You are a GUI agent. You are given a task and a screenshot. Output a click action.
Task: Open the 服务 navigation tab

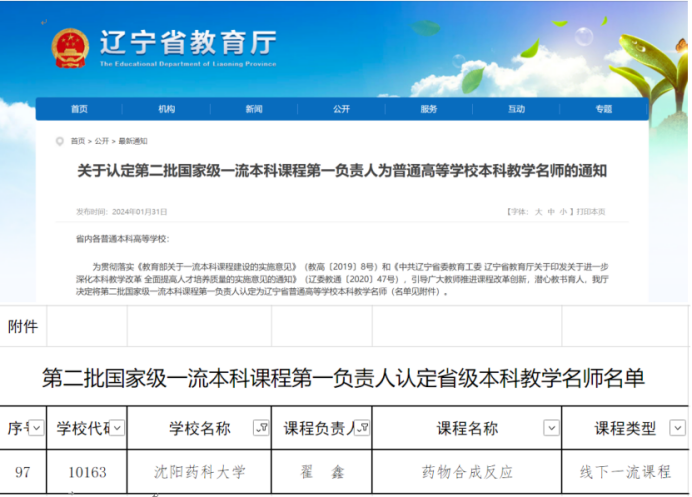[x=429, y=109]
